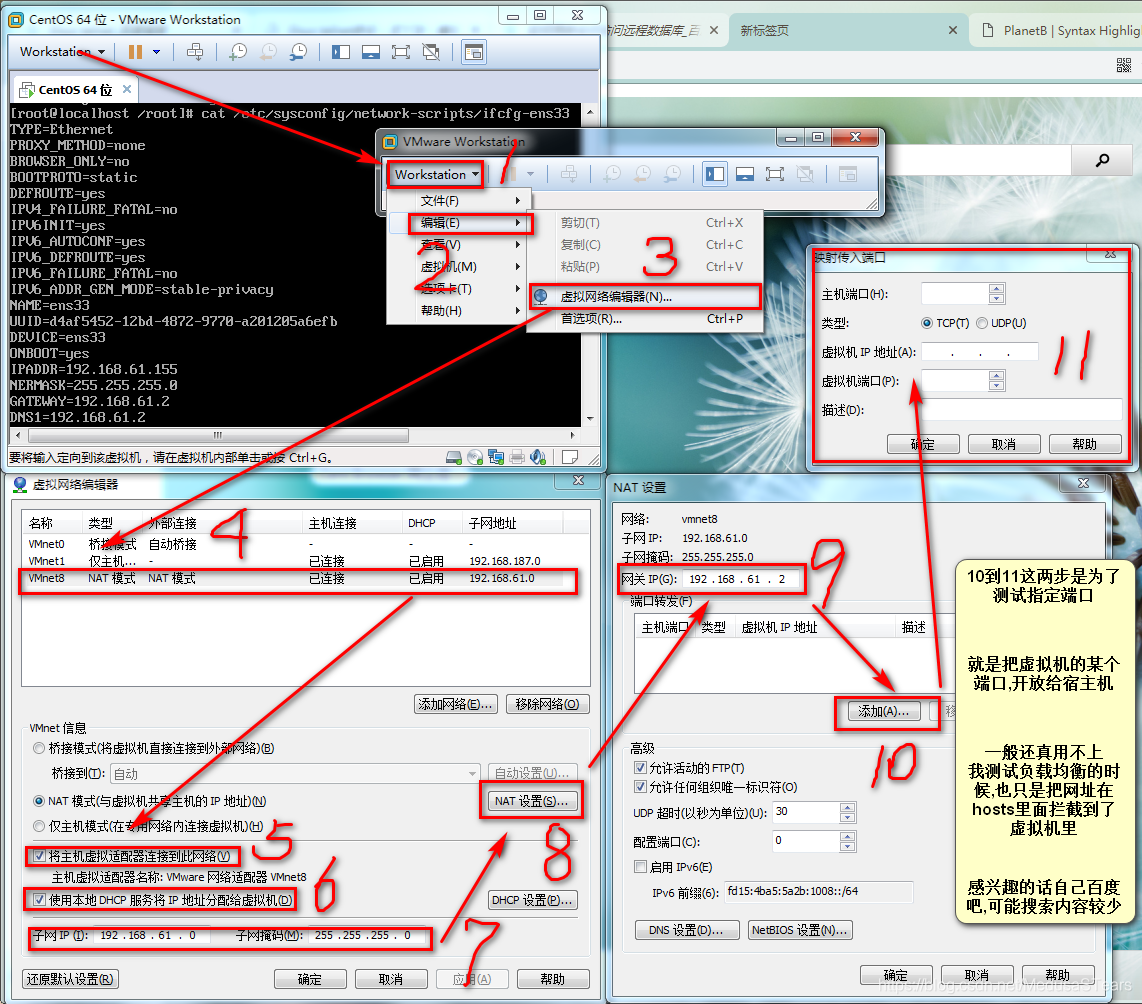Toggle 允许活动的 FTP(T) checkbox
The width and height of the screenshot is (1142, 1004).
[x=640, y=767]
